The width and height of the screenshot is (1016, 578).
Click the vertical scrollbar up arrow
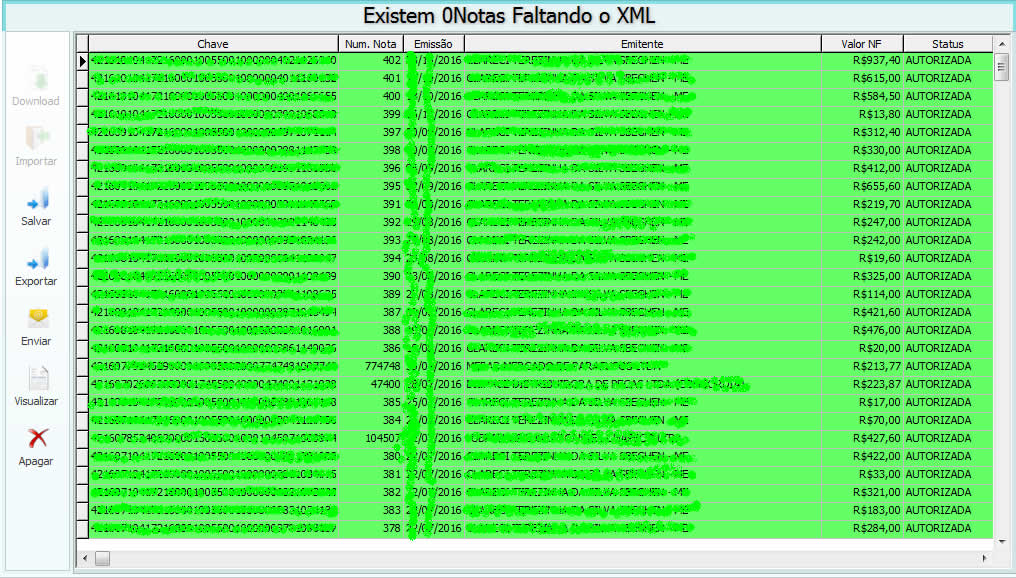click(1001, 45)
